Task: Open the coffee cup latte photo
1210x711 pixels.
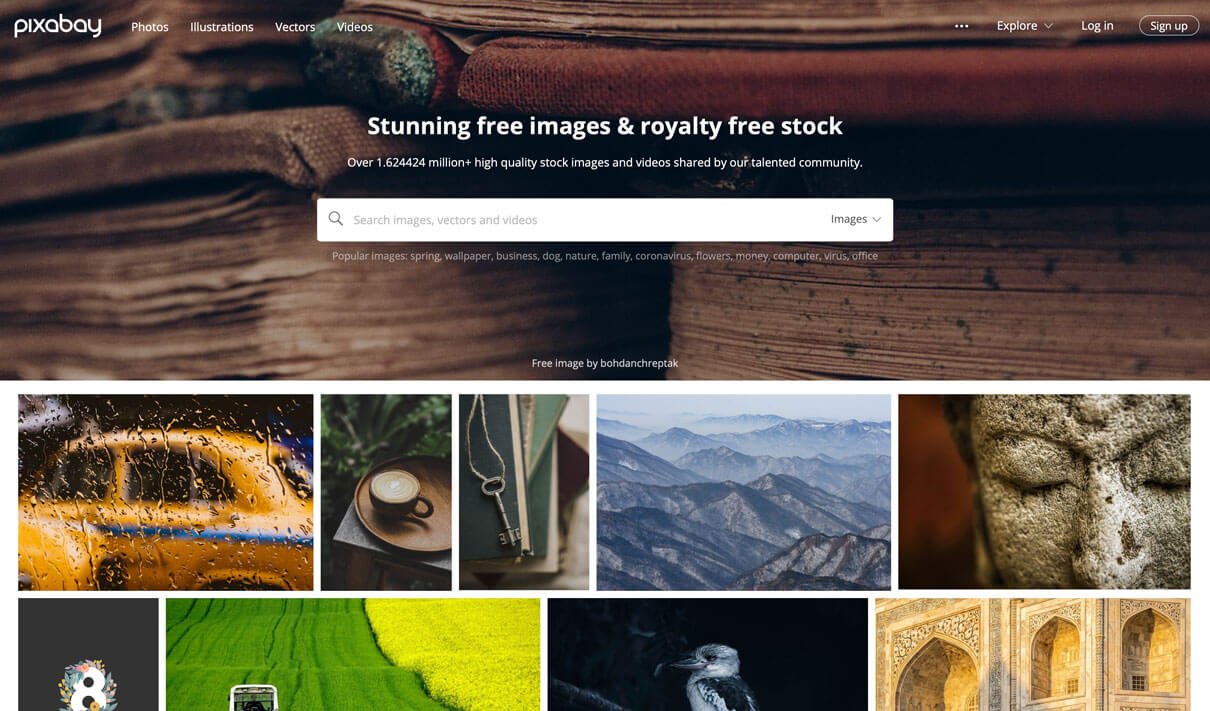Action: (x=386, y=492)
